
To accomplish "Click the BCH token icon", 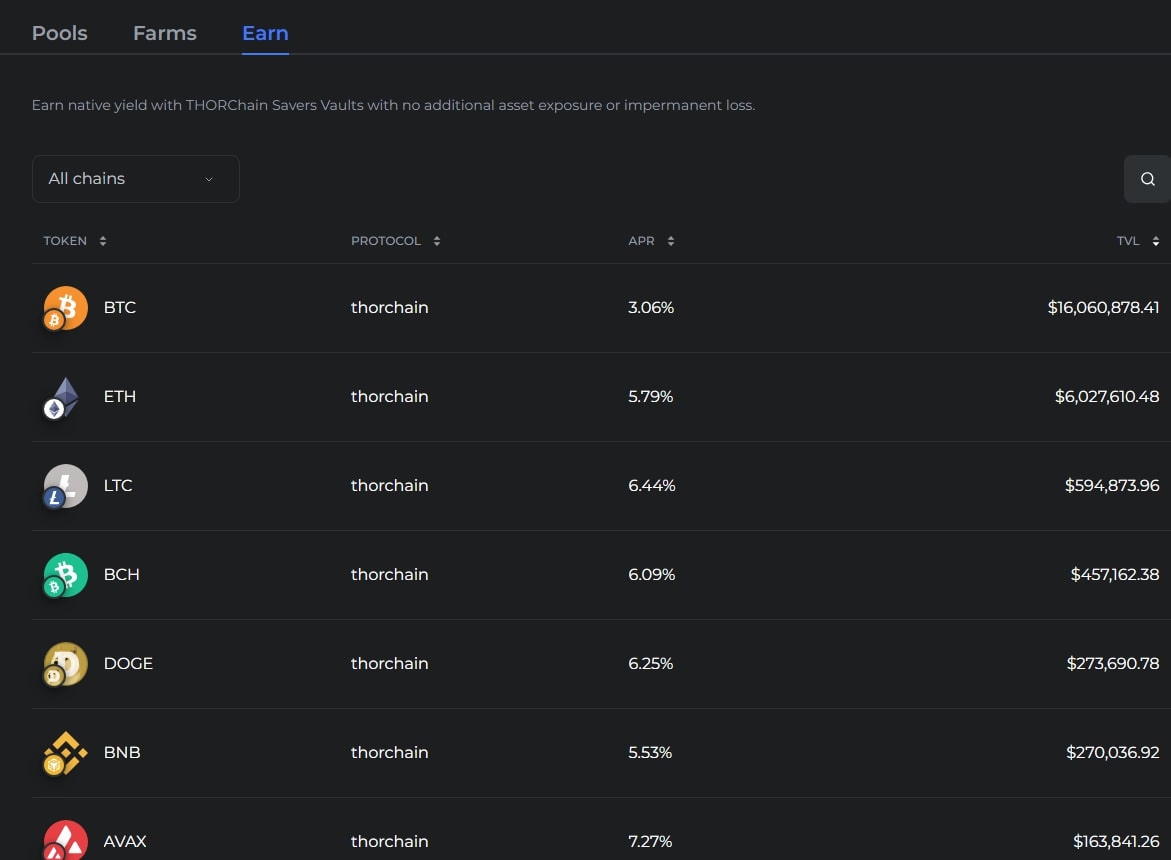I will click(x=65, y=575).
